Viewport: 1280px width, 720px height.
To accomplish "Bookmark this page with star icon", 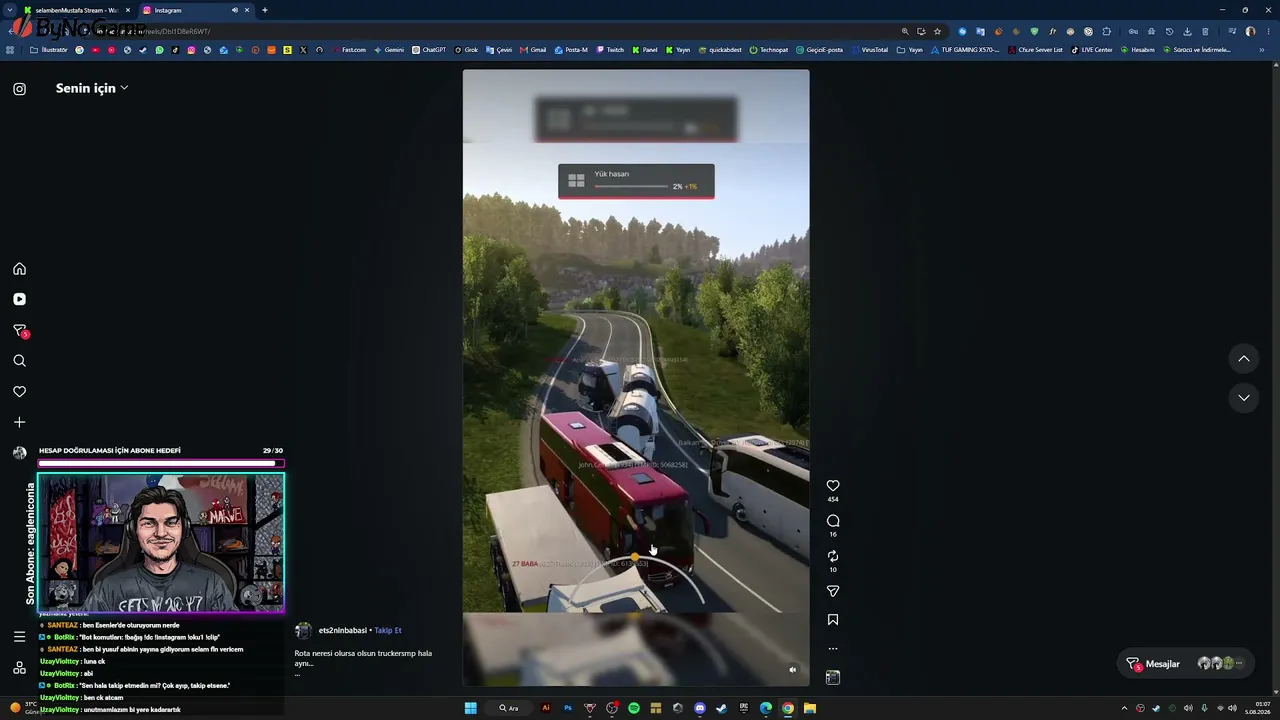I will (937, 32).
